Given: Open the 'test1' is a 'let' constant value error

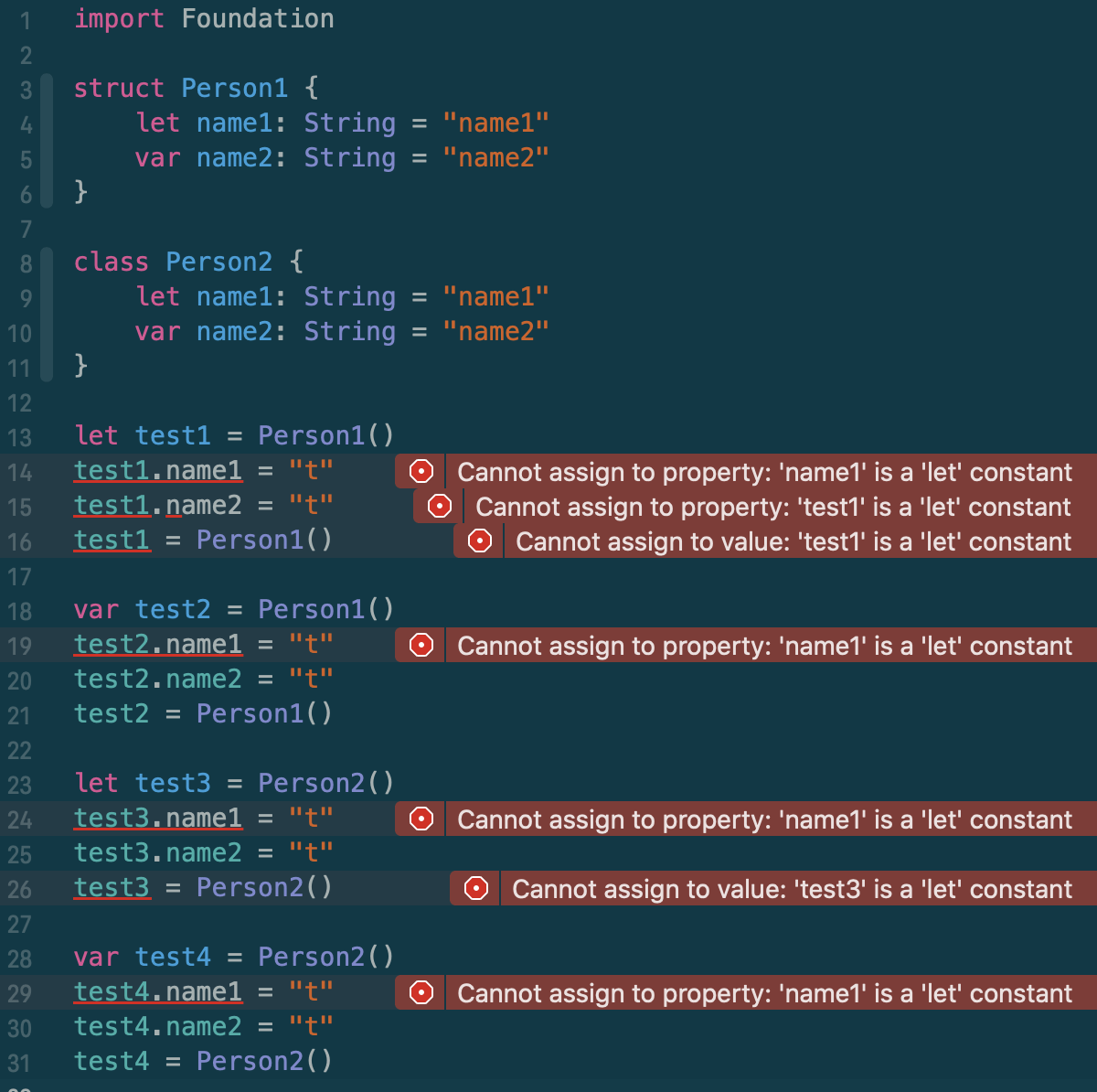Looking at the screenshot, I should [x=793, y=541].
